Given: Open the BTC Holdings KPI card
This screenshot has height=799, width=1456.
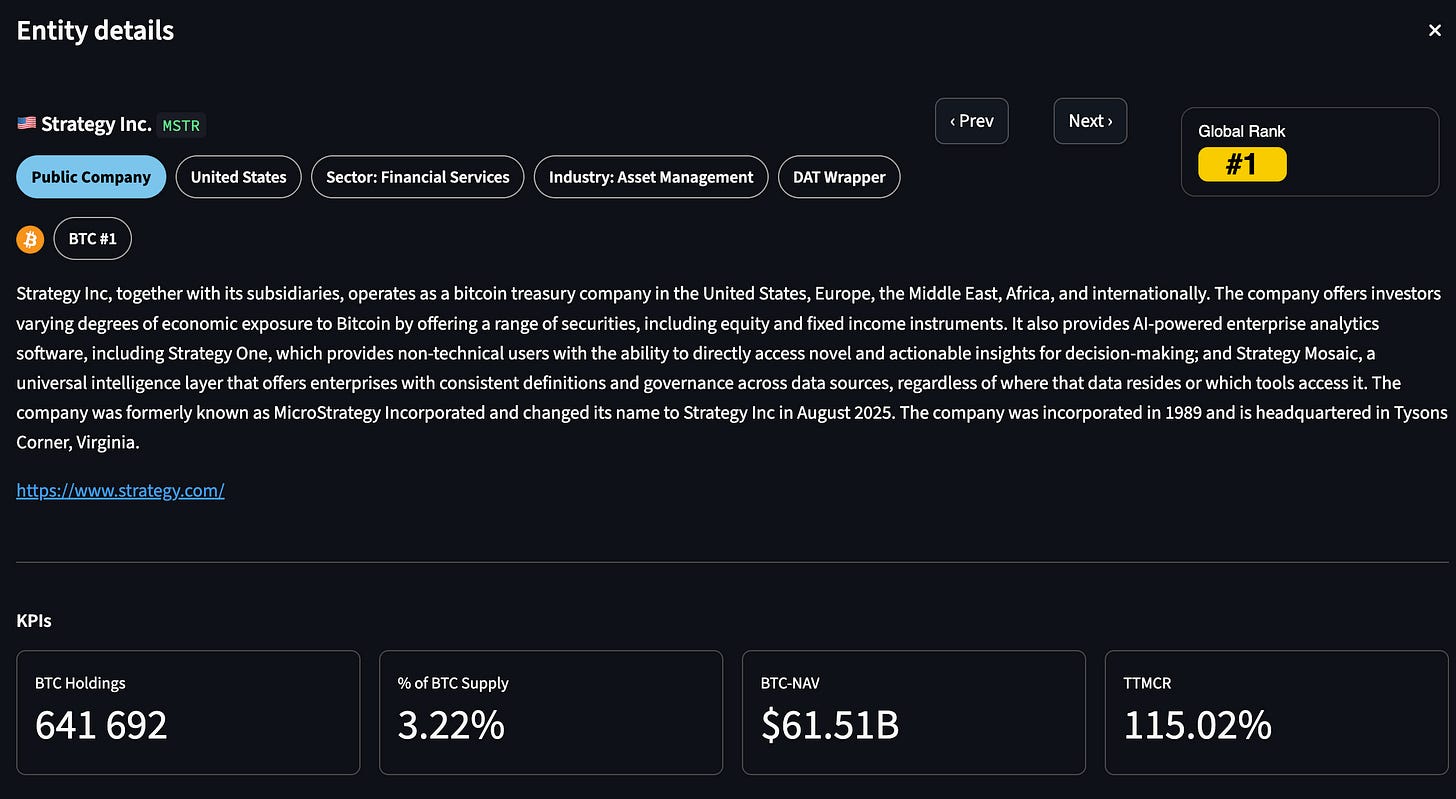Looking at the screenshot, I should click(x=188, y=712).
